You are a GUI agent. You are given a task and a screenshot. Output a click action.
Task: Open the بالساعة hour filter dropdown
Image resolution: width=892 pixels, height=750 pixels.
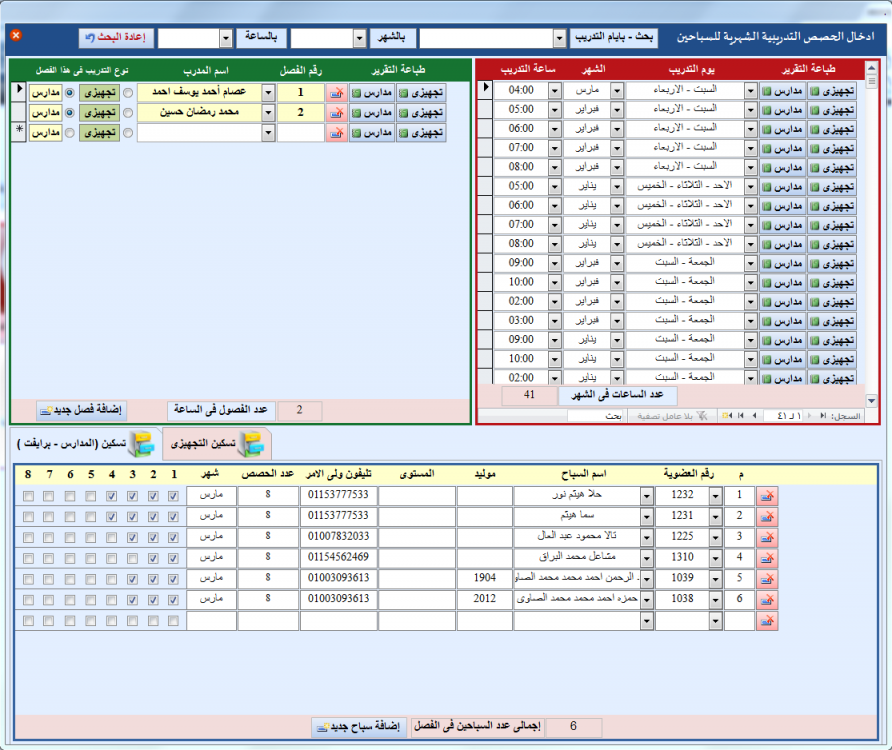pyautogui.click(x=226, y=38)
